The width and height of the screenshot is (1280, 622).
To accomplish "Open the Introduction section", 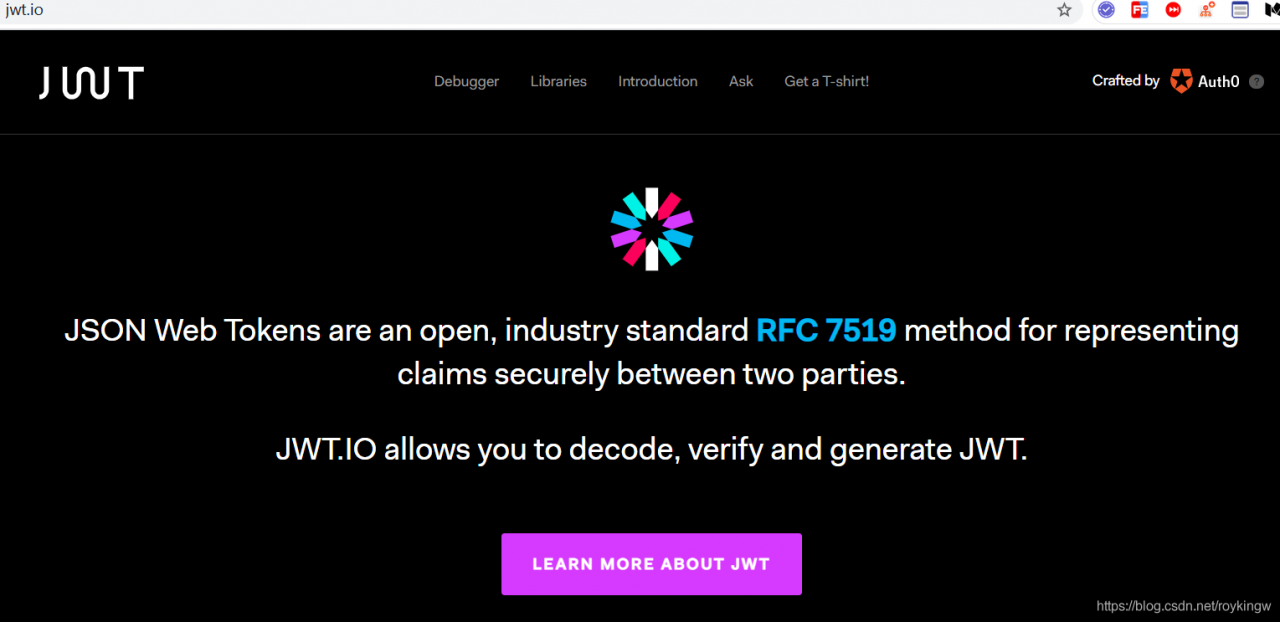I will 658,81.
